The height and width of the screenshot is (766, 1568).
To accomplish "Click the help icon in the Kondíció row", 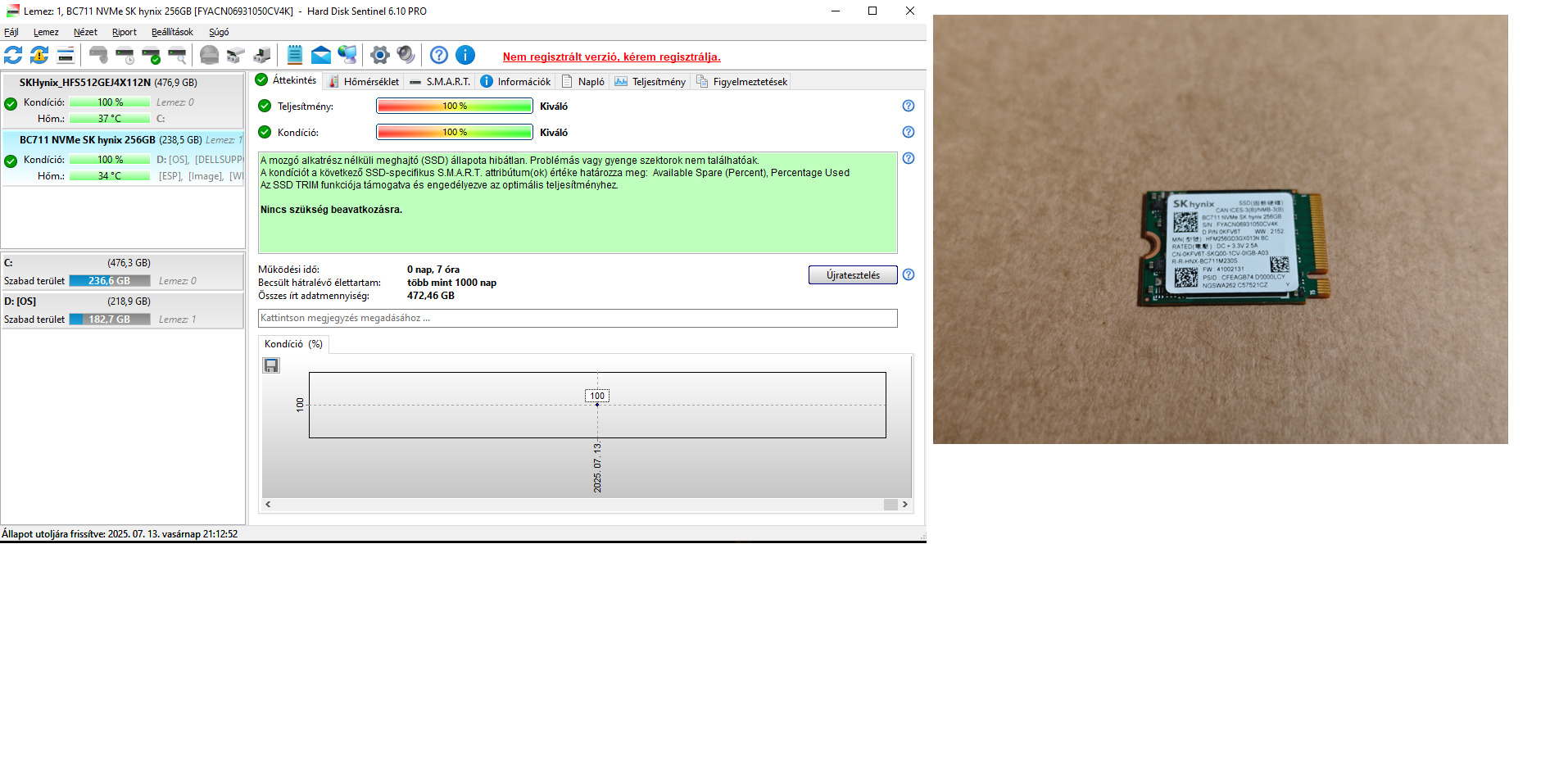I will [909, 132].
